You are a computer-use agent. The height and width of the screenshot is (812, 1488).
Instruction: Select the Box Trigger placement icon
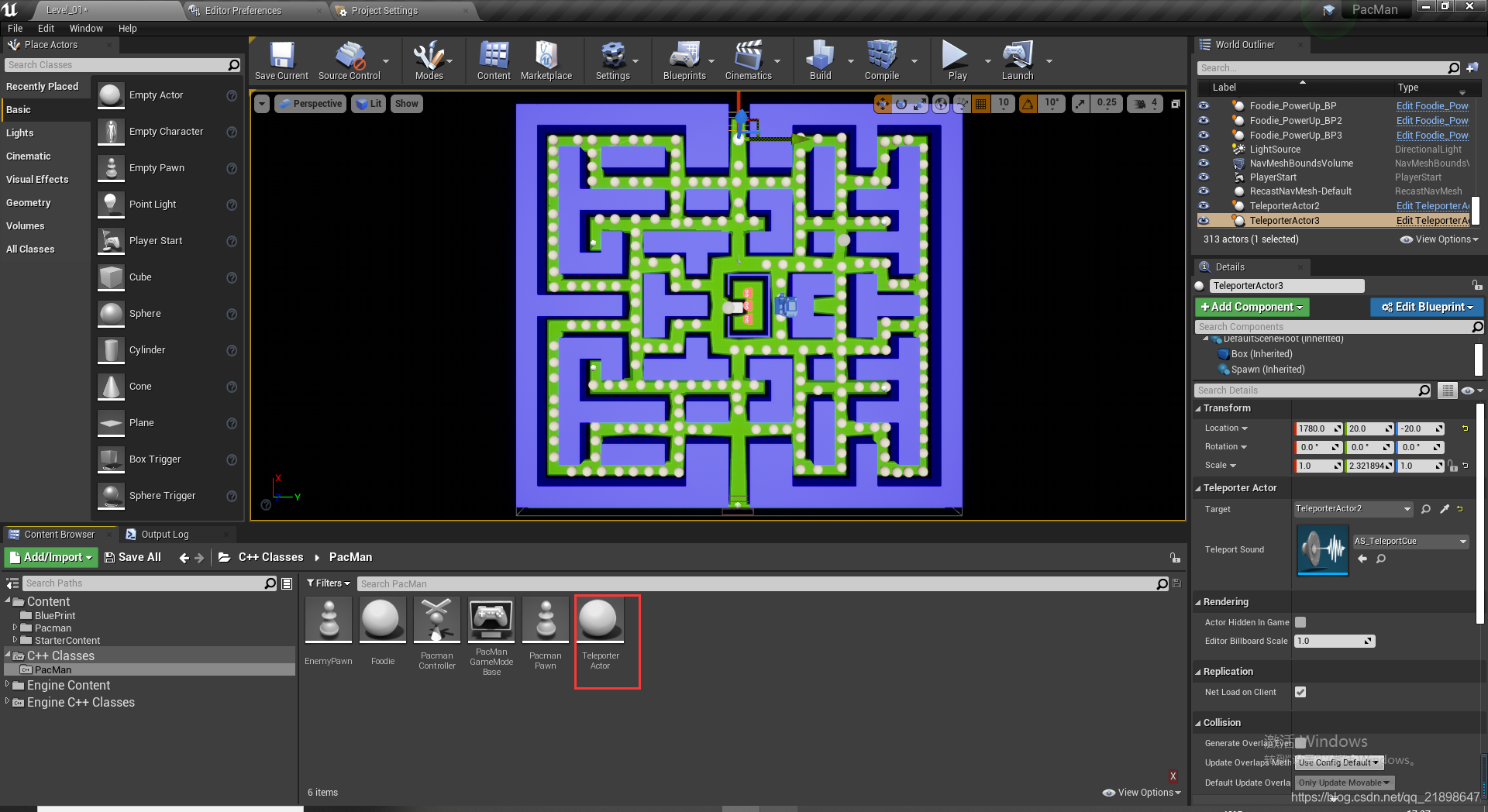(111, 459)
